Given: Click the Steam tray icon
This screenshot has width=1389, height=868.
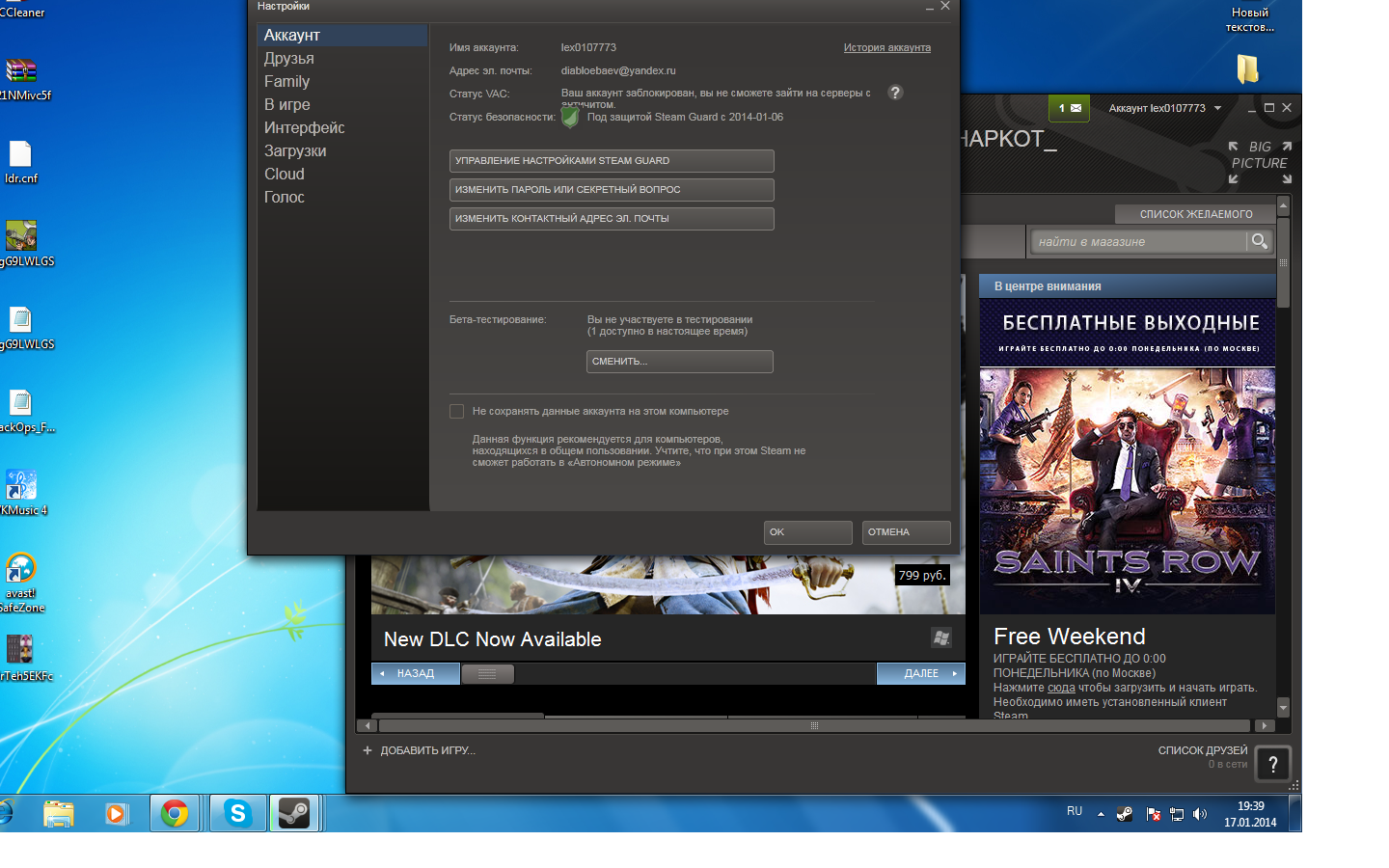Looking at the screenshot, I should click(x=1125, y=814).
